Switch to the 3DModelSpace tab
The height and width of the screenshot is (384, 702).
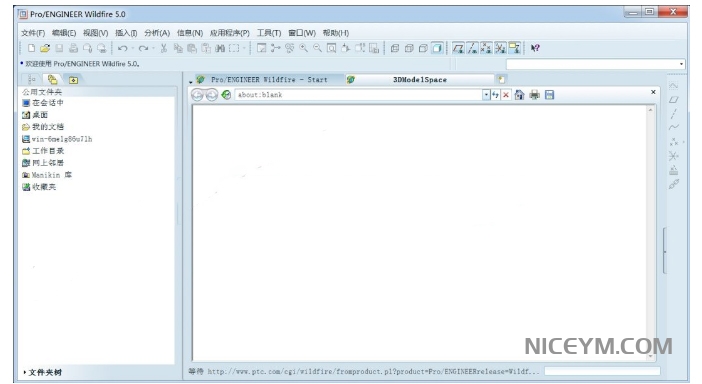(x=419, y=80)
